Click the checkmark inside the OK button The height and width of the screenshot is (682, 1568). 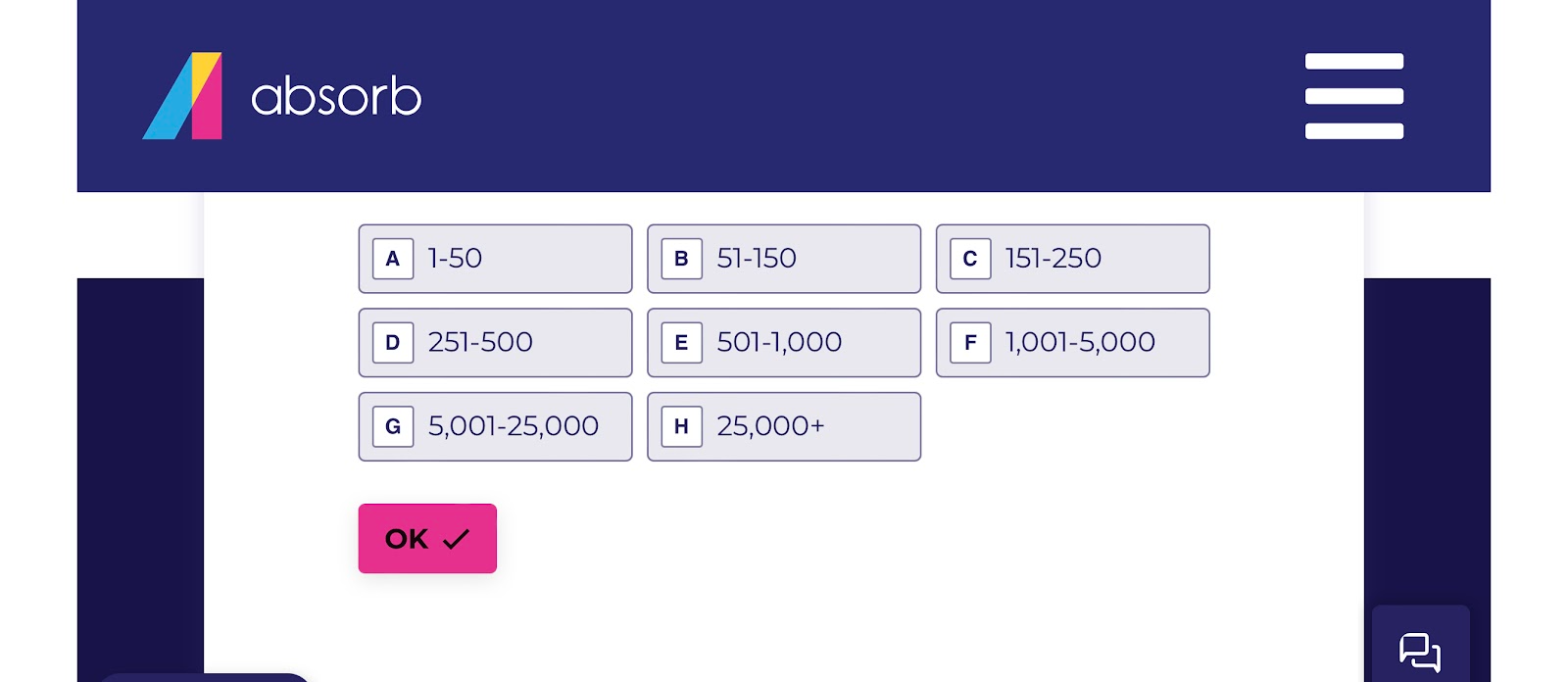[455, 537]
